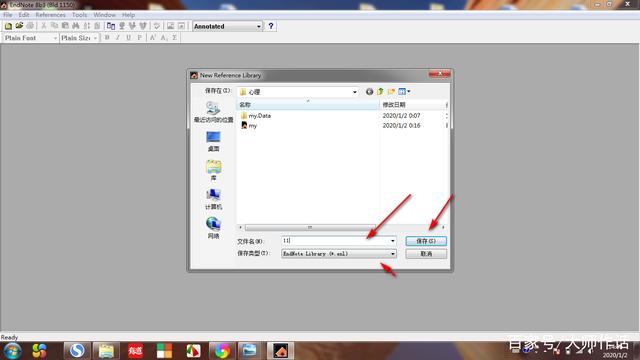This screenshot has height=360, width=640.
Task: Go to 网络 Network in places bar
Action: pyautogui.click(x=213, y=228)
